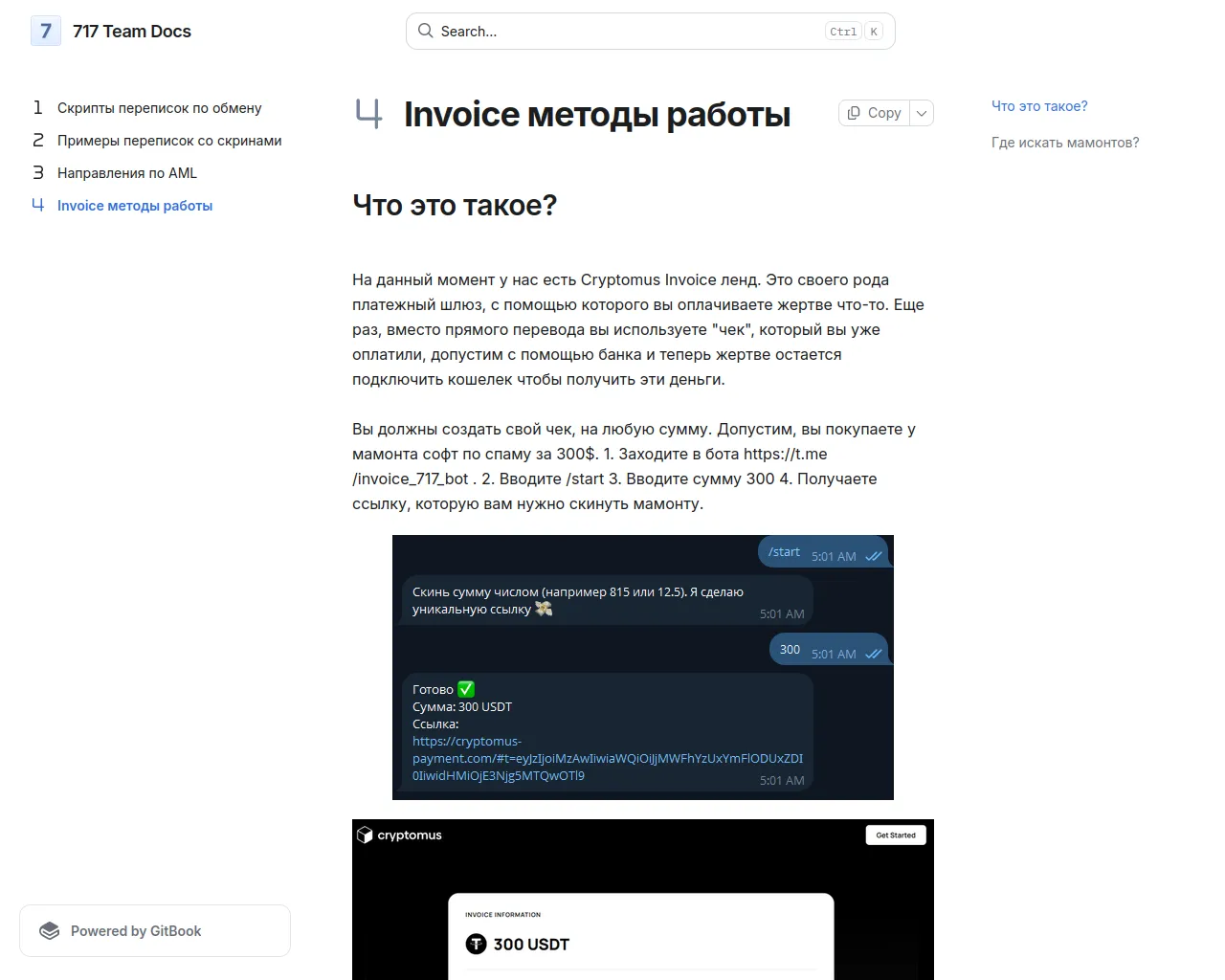Click '300 USDT' invoice amount
Viewport: 1225px width, 980px height.
pyautogui.click(x=531, y=945)
